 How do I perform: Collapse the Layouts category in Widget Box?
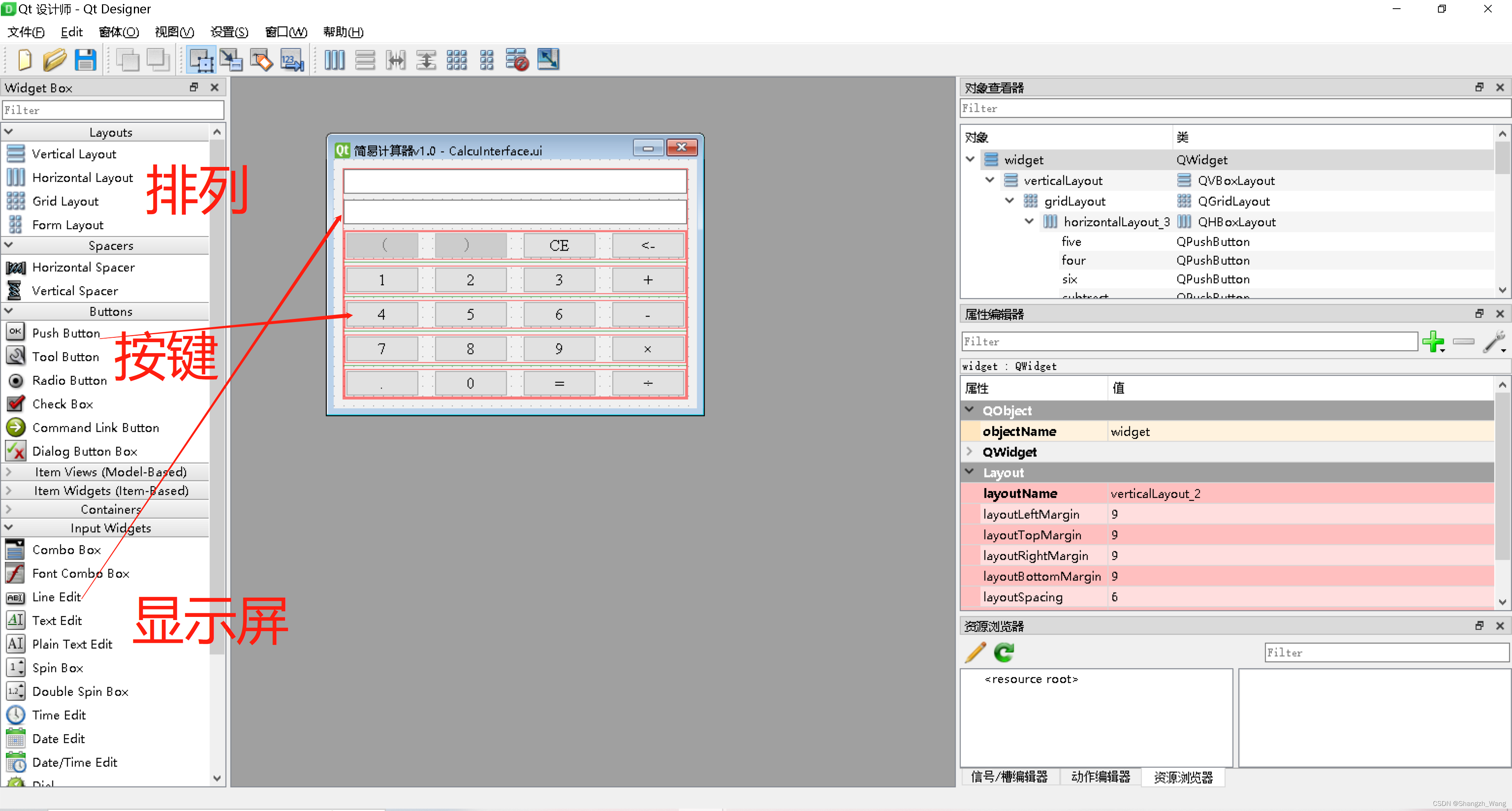pos(9,132)
